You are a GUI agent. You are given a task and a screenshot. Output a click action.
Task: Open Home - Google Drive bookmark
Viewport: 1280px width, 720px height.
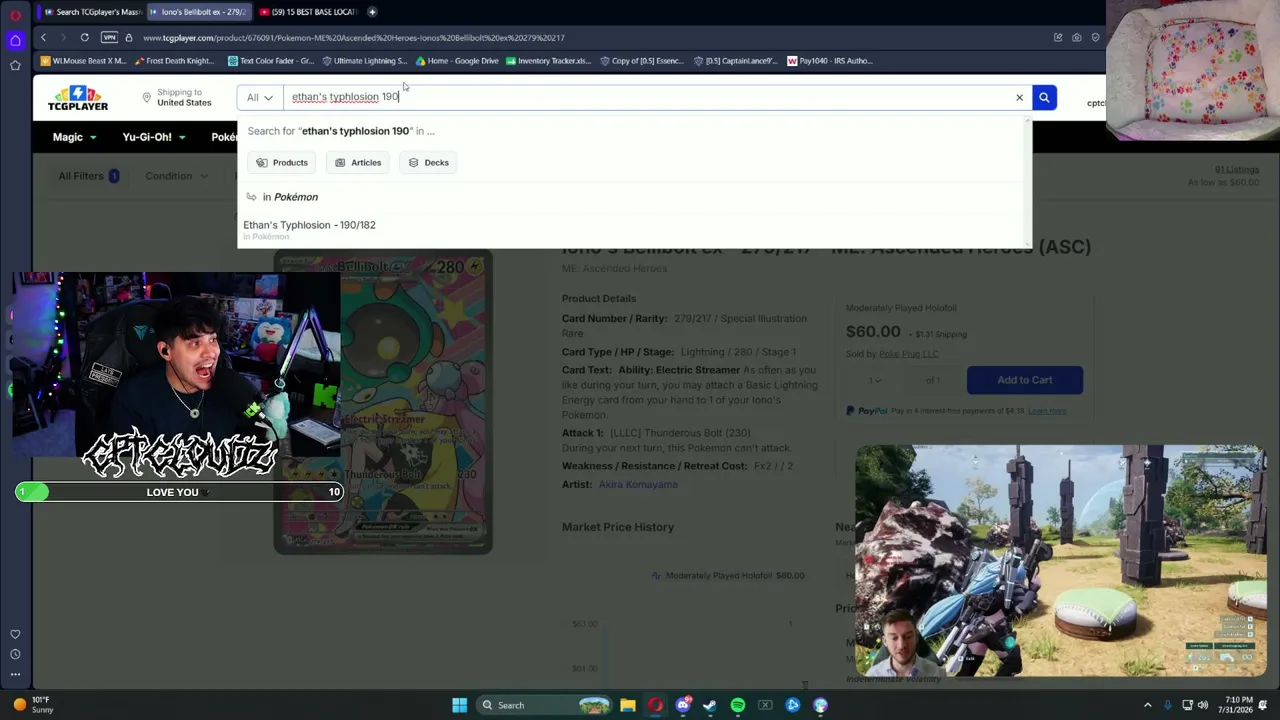pyautogui.click(x=456, y=61)
